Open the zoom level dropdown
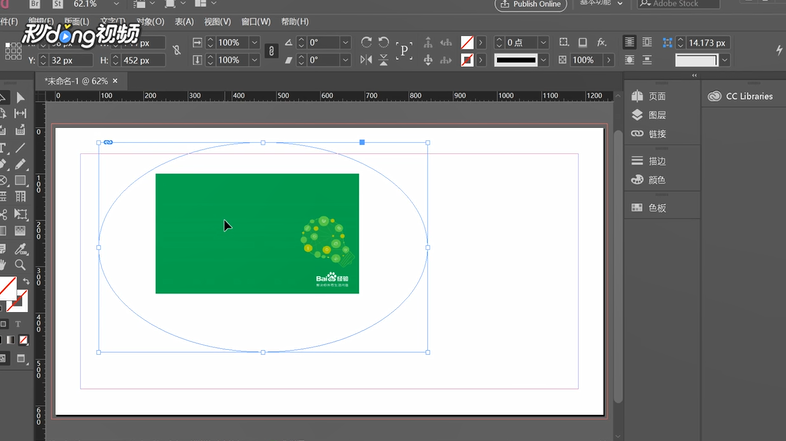The image size is (786, 441). pos(116,4)
